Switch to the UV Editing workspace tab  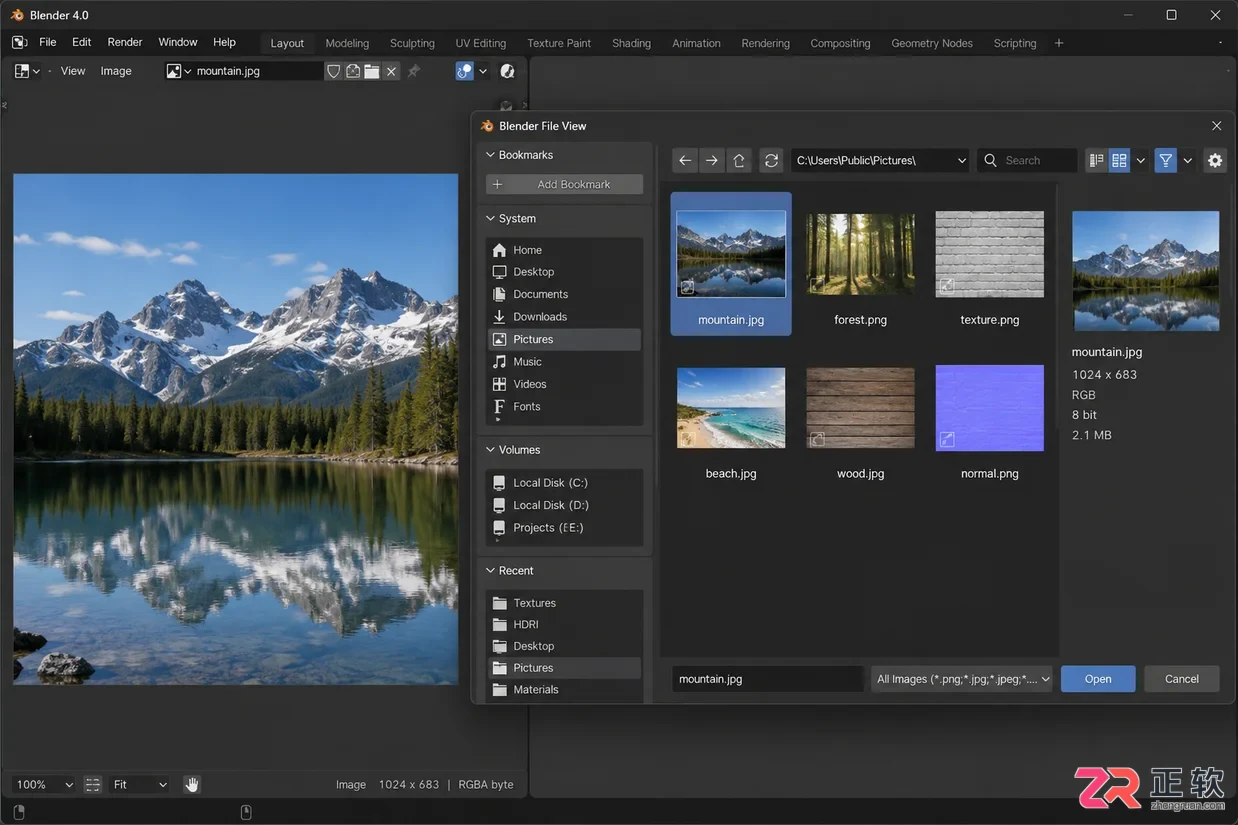pyautogui.click(x=480, y=43)
